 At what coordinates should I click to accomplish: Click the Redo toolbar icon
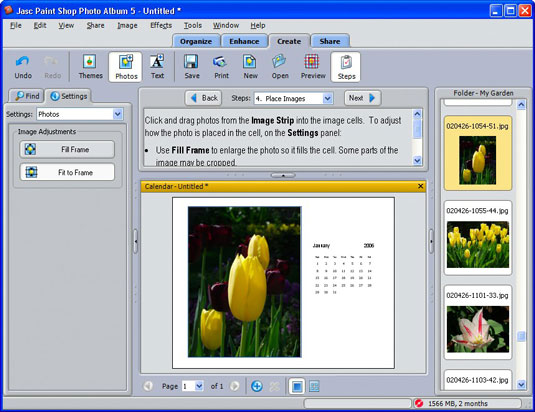coord(52,67)
